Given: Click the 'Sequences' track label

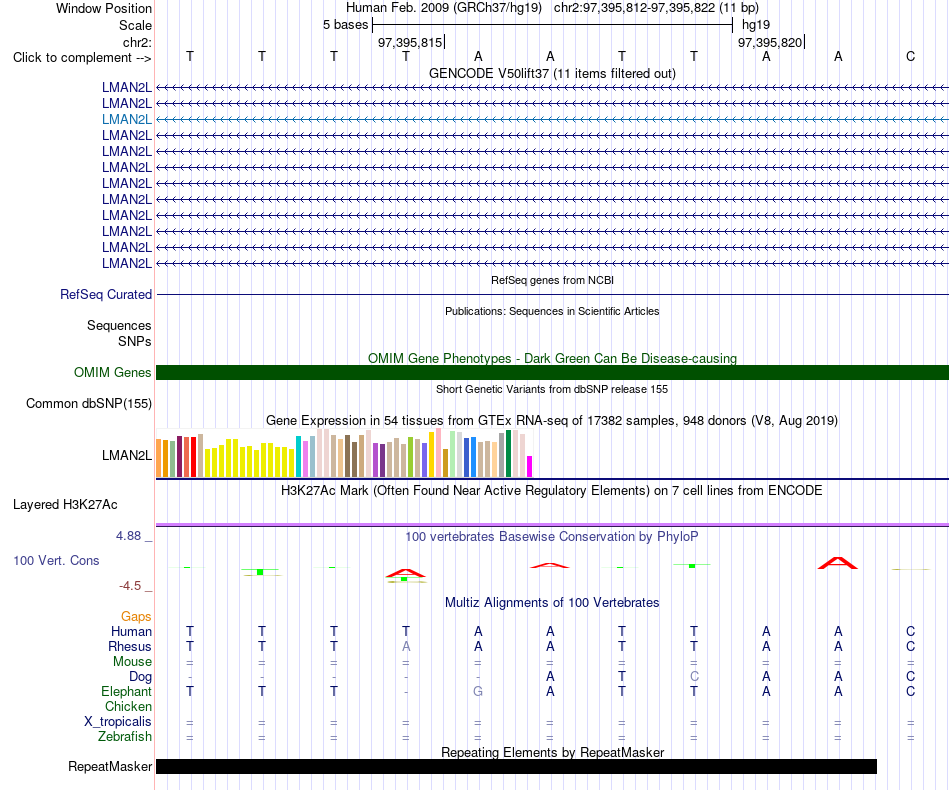Looking at the screenshot, I should 119,326.
